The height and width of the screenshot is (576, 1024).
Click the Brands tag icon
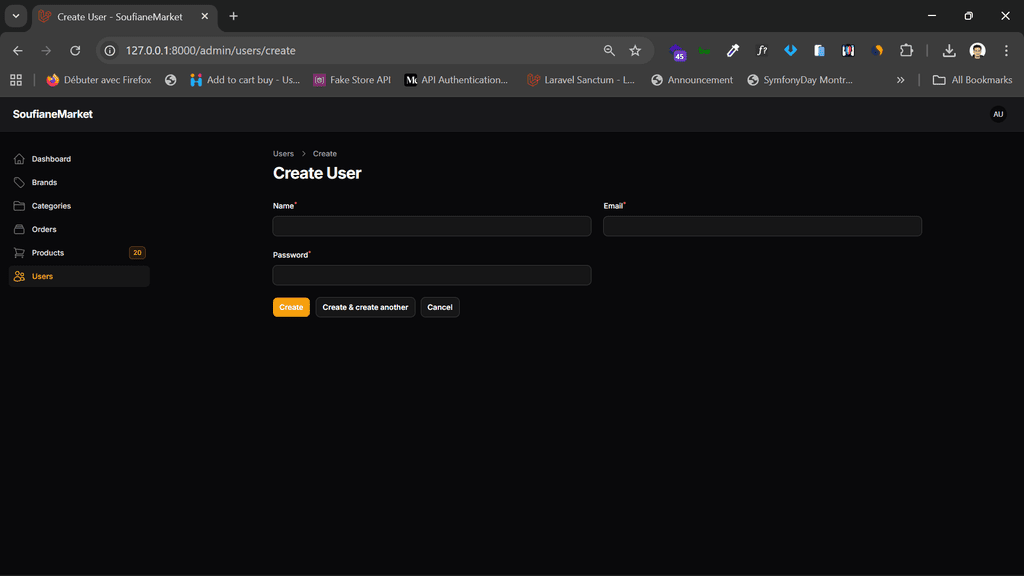19,183
